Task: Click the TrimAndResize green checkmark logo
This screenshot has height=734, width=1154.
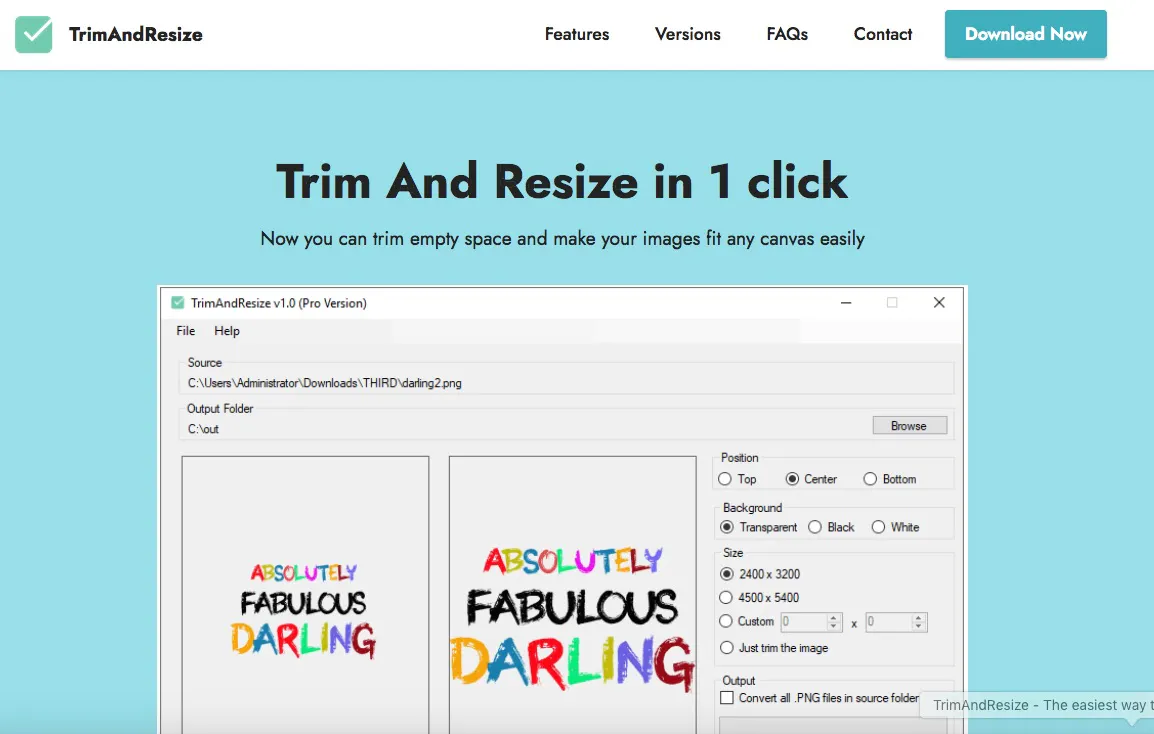Action: click(x=33, y=34)
